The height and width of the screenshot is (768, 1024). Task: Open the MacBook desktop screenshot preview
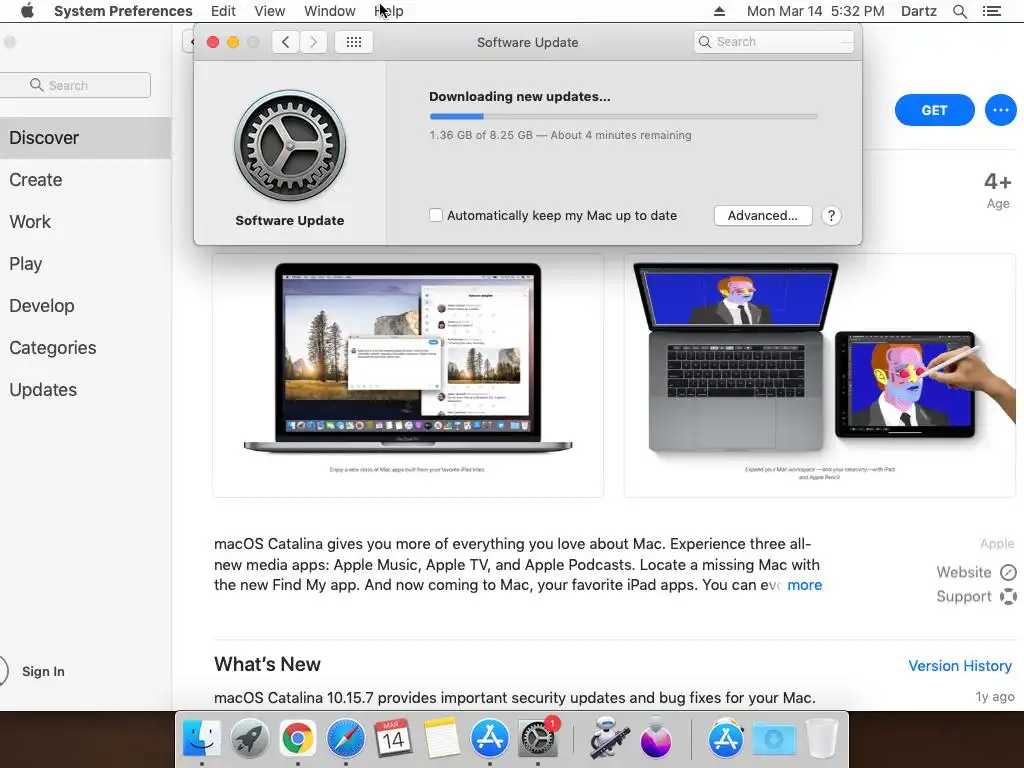408,376
